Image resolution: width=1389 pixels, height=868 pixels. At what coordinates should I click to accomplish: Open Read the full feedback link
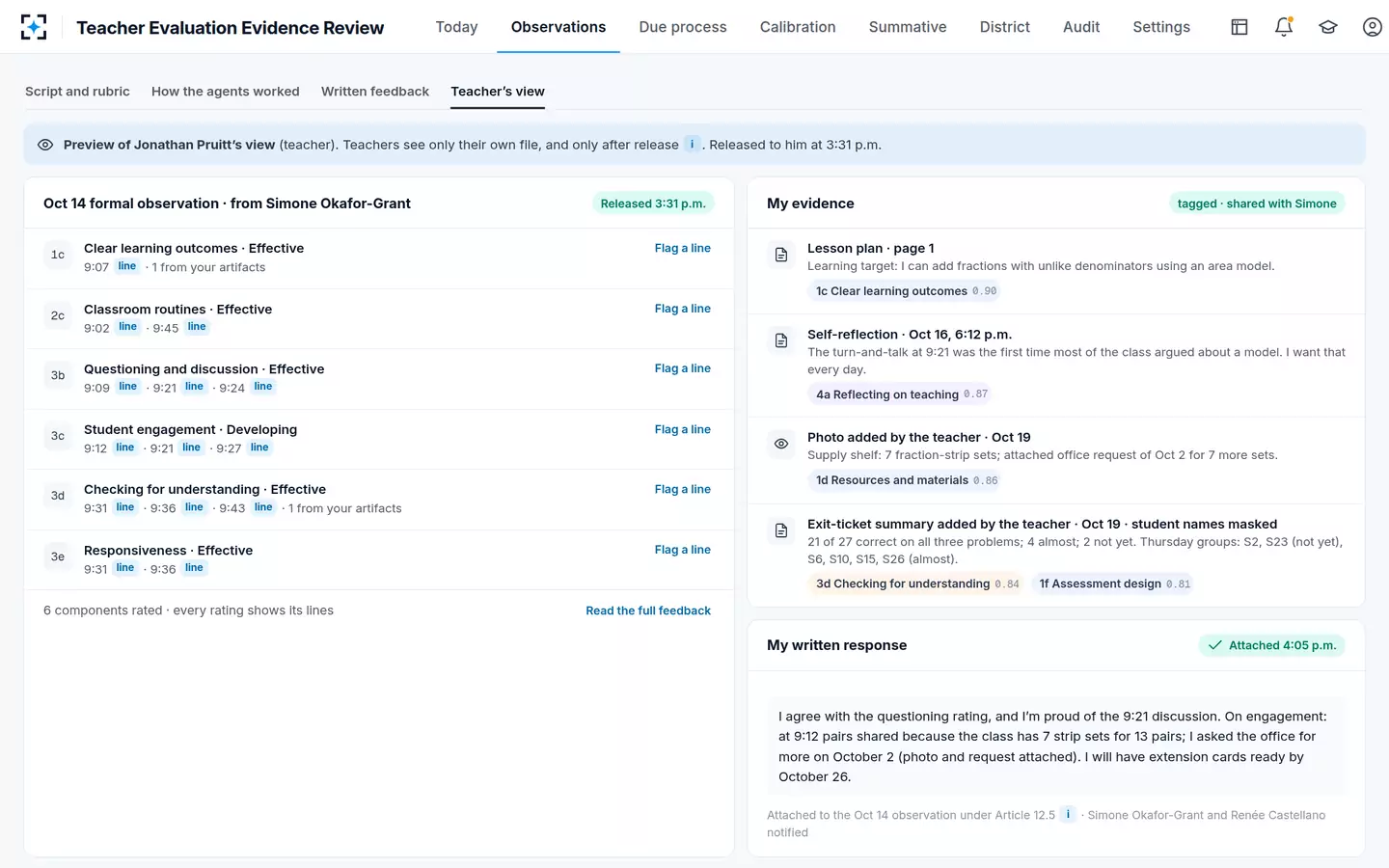tap(648, 610)
